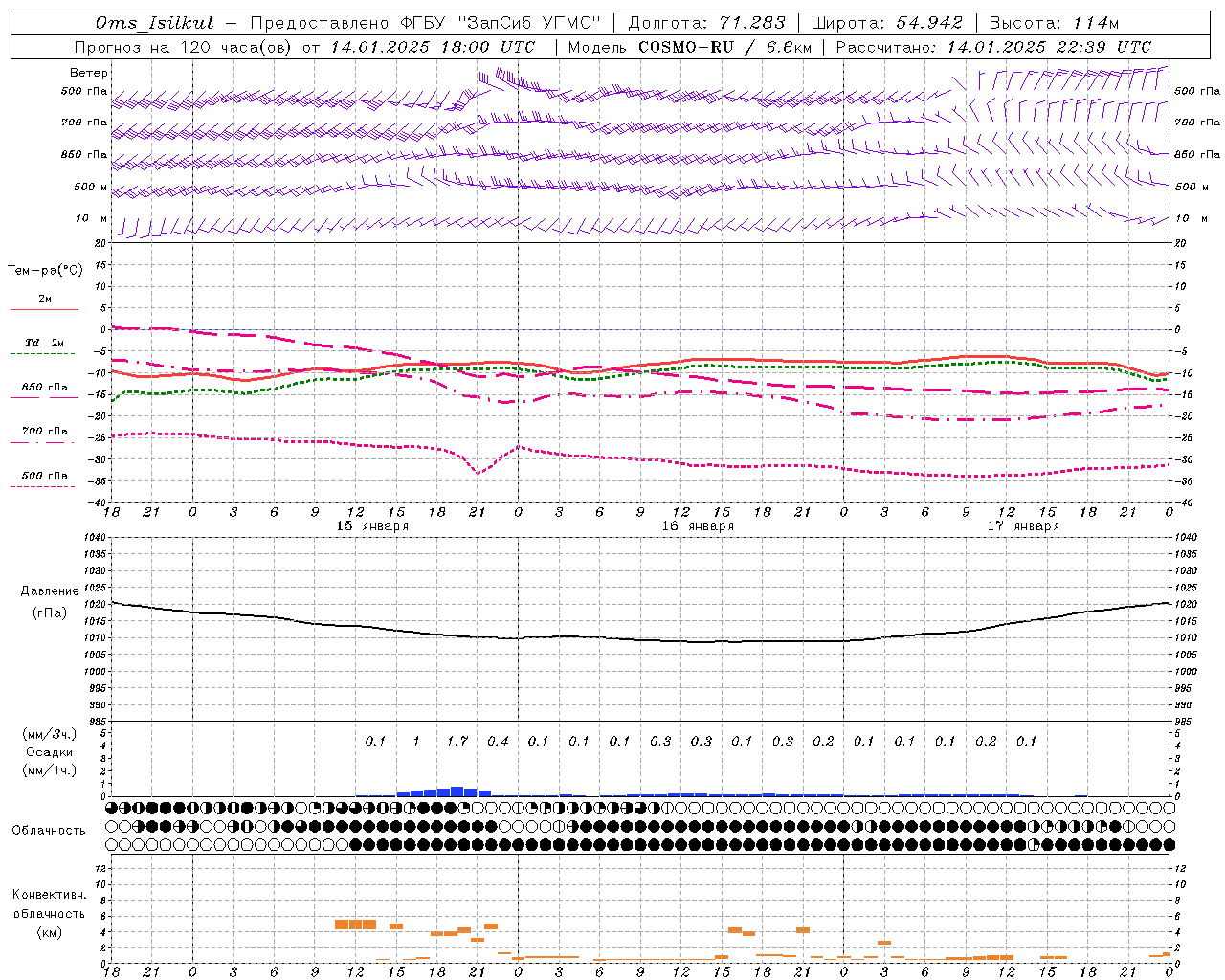Select computed time "14.01.2025 22:39 UTC"
This screenshot has width=1225, height=980.
(1049, 47)
